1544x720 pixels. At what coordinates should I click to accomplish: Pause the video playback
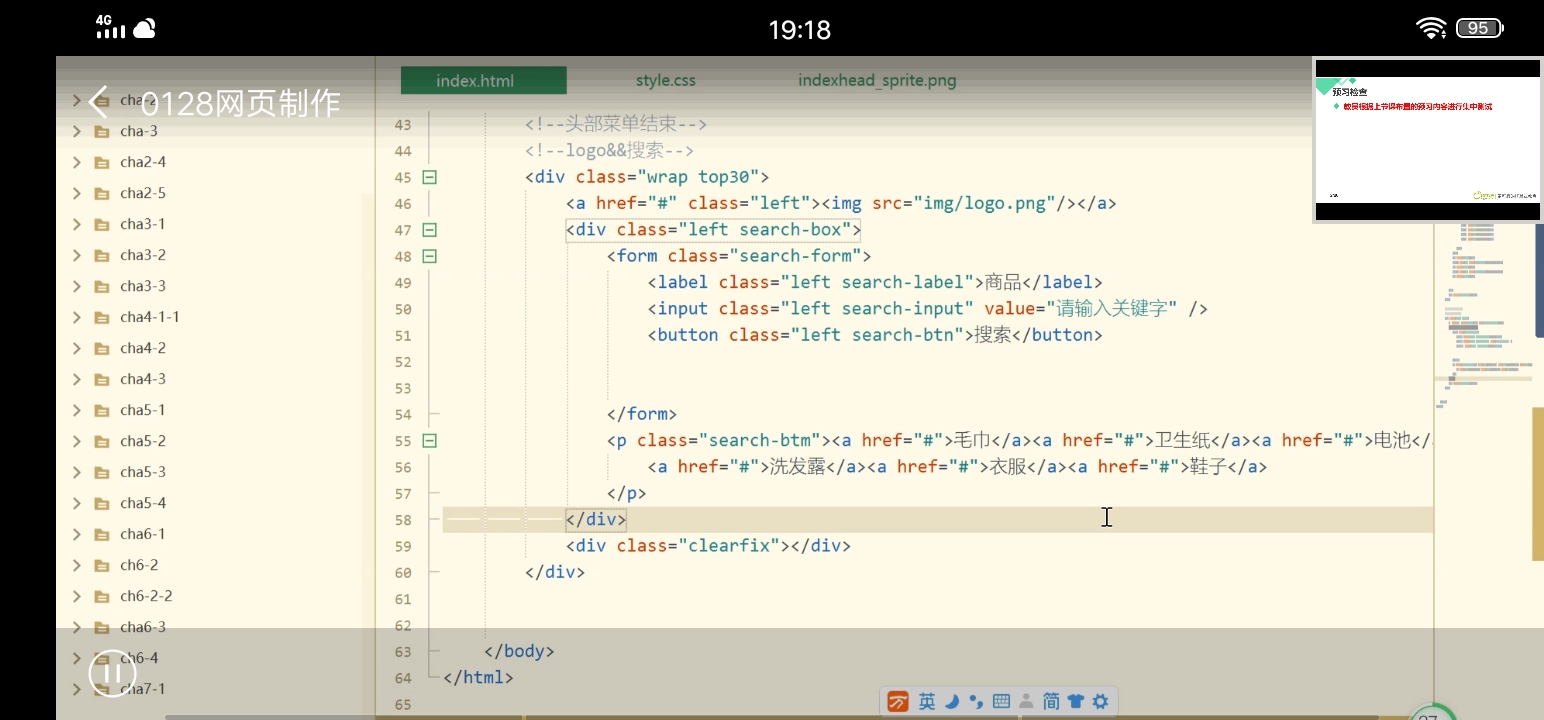pyautogui.click(x=112, y=673)
